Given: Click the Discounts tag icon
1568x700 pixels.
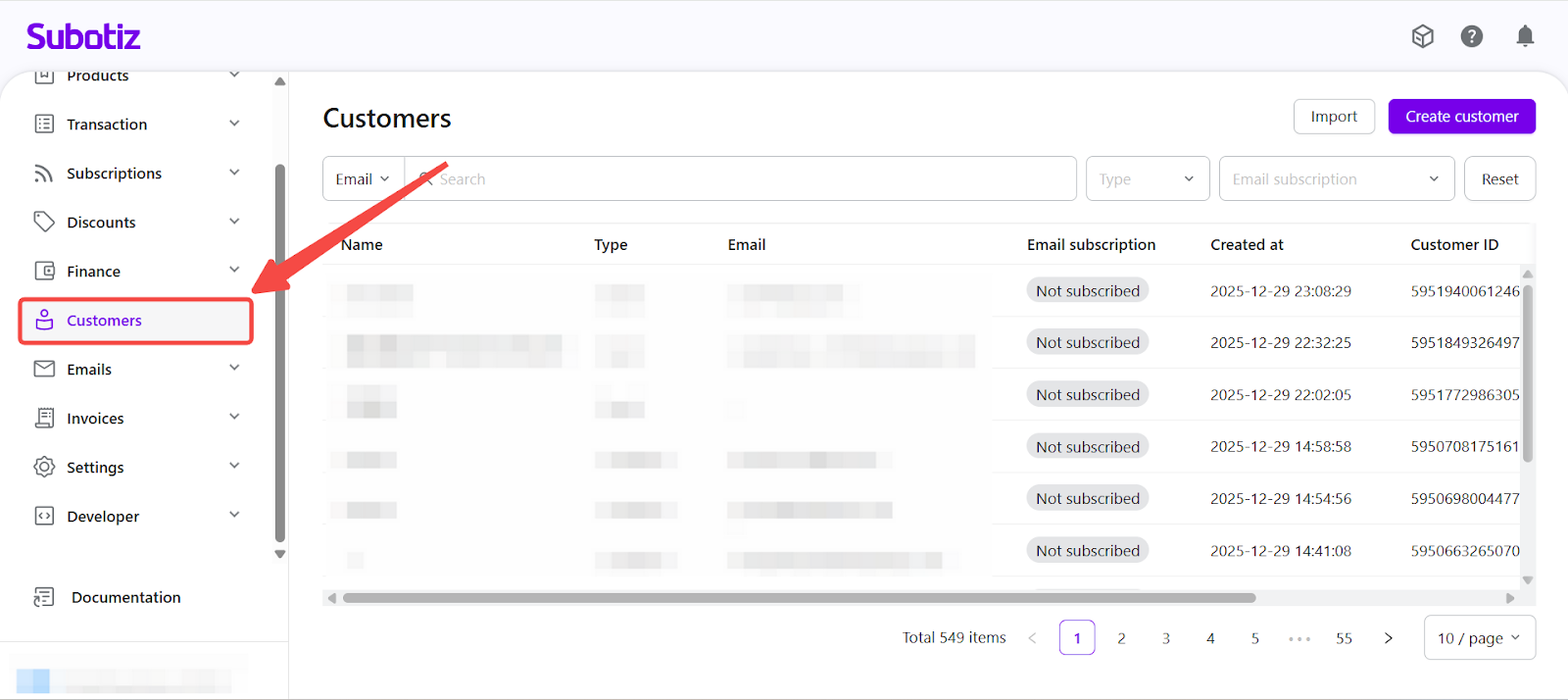Looking at the screenshot, I should coord(44,223).
